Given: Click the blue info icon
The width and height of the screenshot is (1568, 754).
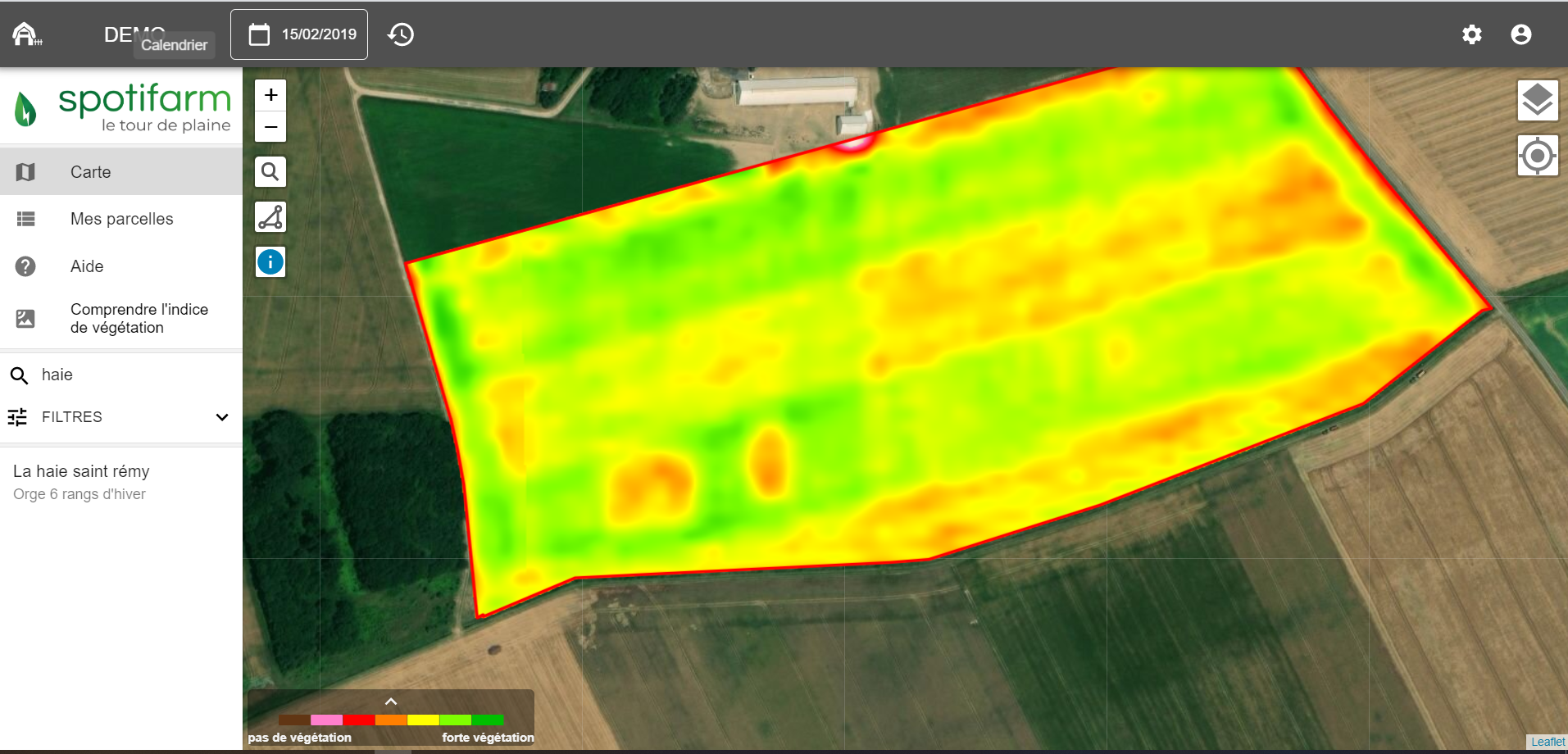Looking at the screenshot, I should (x=270, y=262).
